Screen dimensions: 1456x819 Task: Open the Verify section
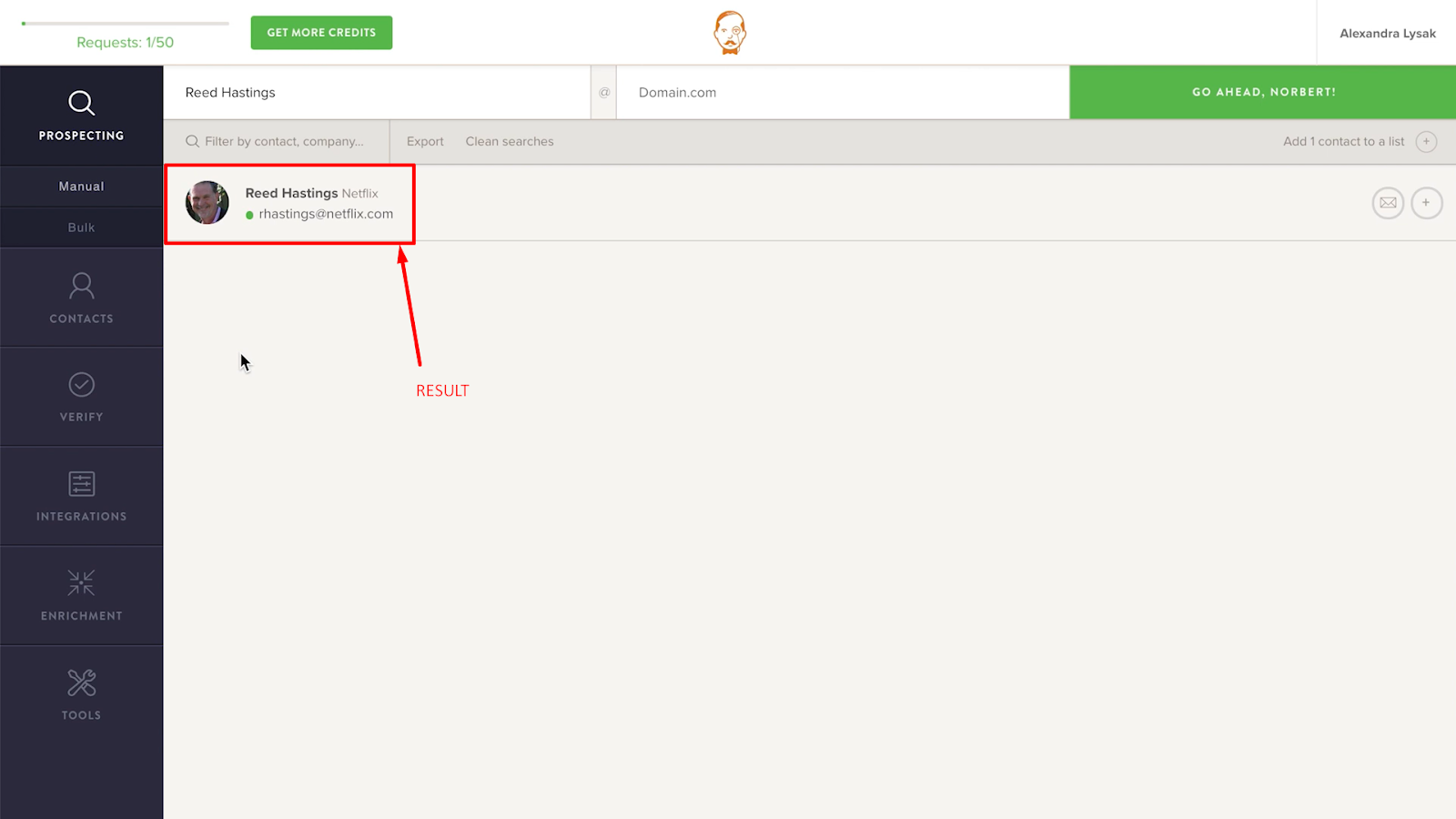pyautogui.click(x=81, y=397)
